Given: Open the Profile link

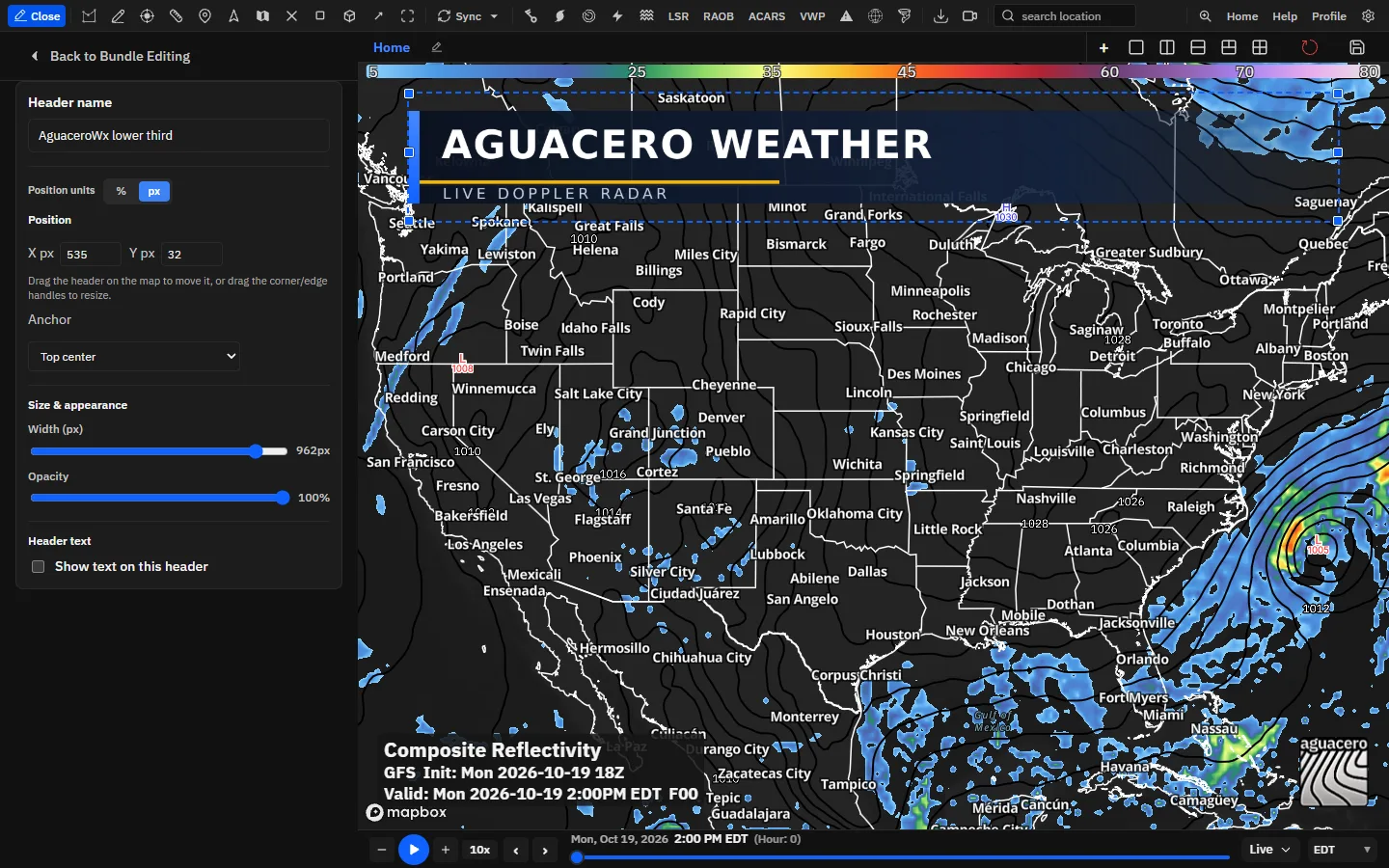Looking at the screenshot, I should [1328, 16].
